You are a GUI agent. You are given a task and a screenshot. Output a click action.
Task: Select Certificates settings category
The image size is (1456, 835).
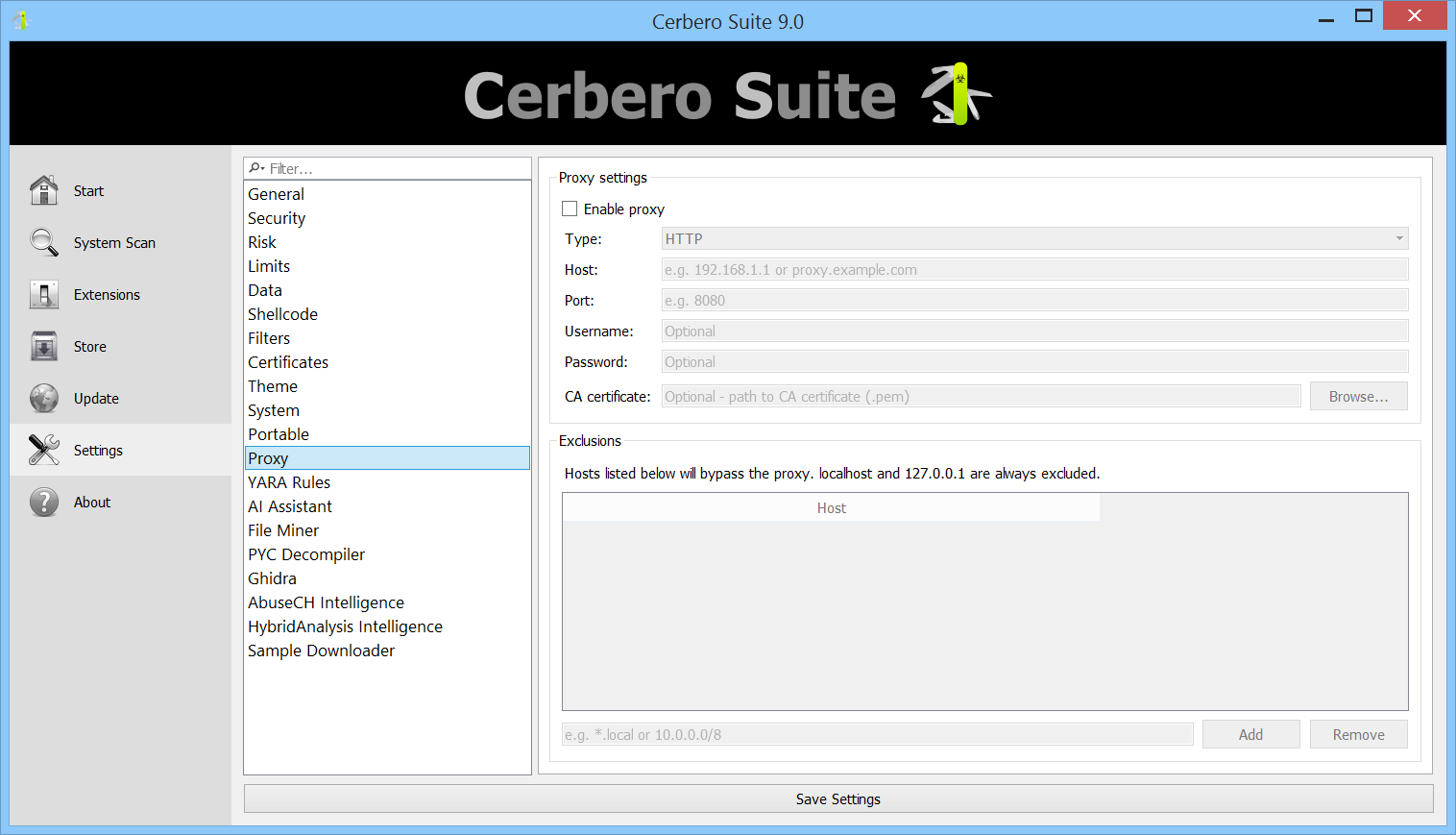point(387,362)
